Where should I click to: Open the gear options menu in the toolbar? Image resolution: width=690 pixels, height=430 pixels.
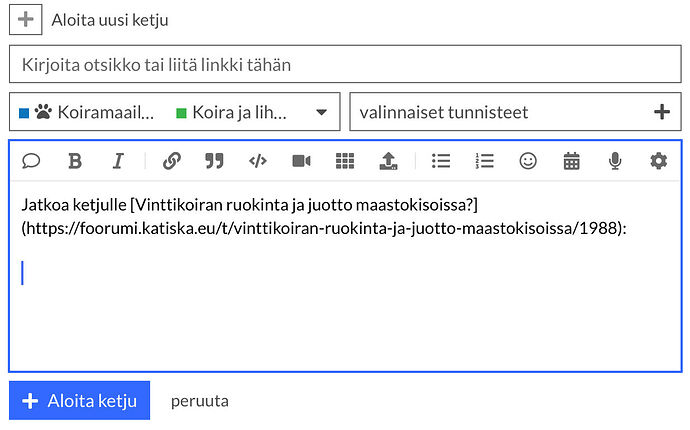pyautogui.click(x=658, y=161)
